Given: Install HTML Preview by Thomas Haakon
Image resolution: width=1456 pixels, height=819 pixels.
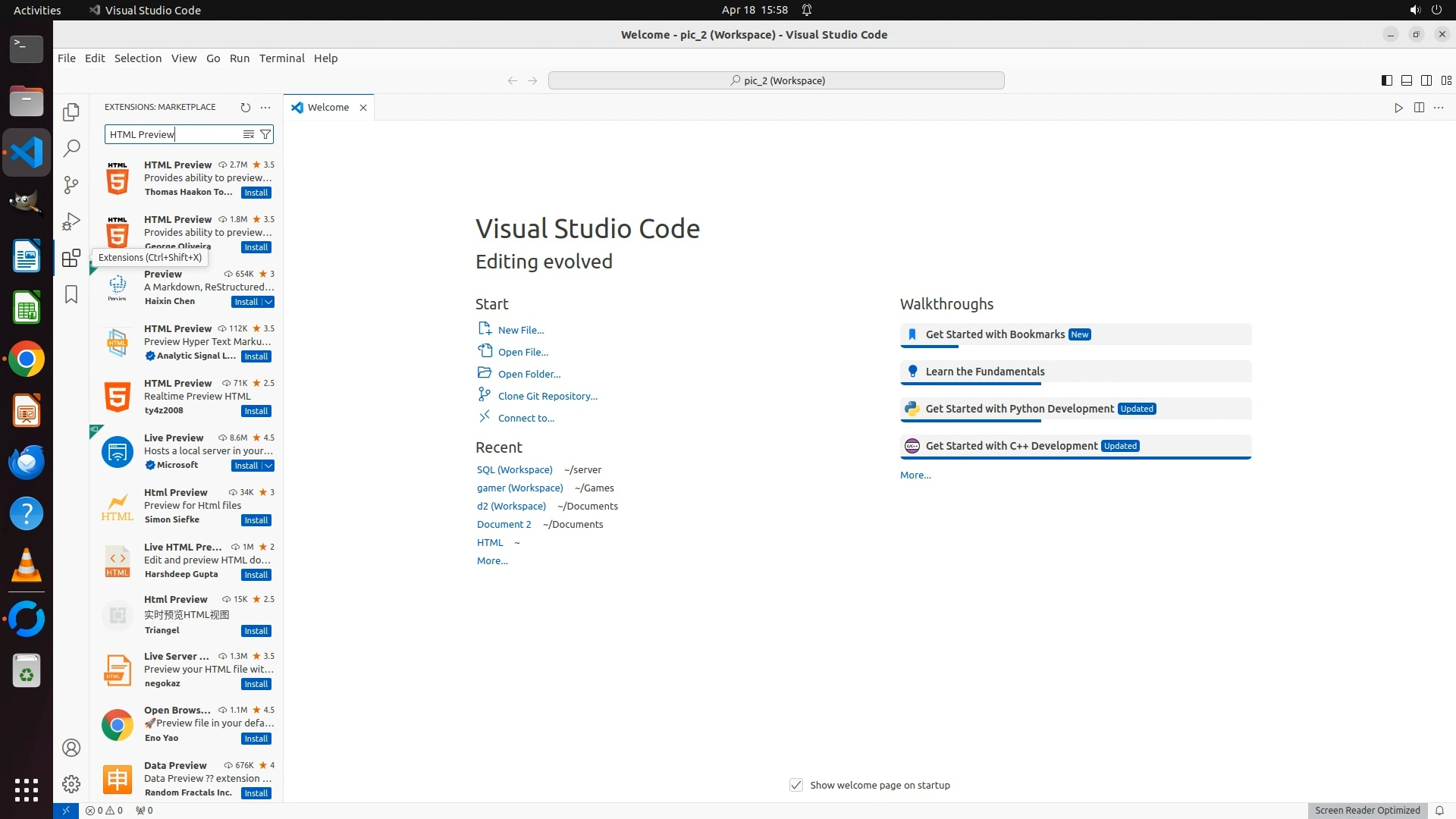Looking at the screenshot, I should pos(256,193).
